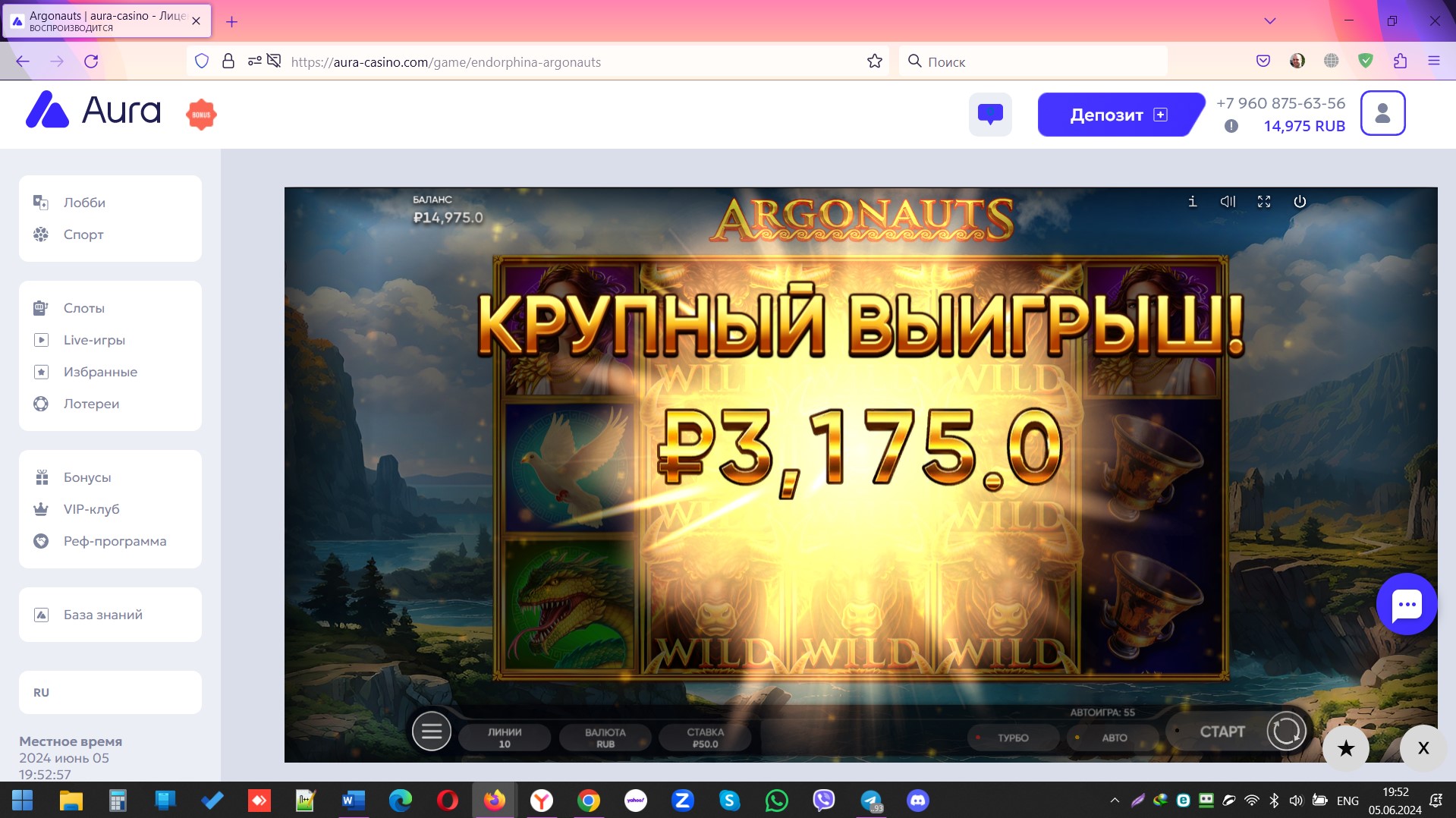Toggle game fullscreen mode
1456x818 pixels.
click(1263, 201)
